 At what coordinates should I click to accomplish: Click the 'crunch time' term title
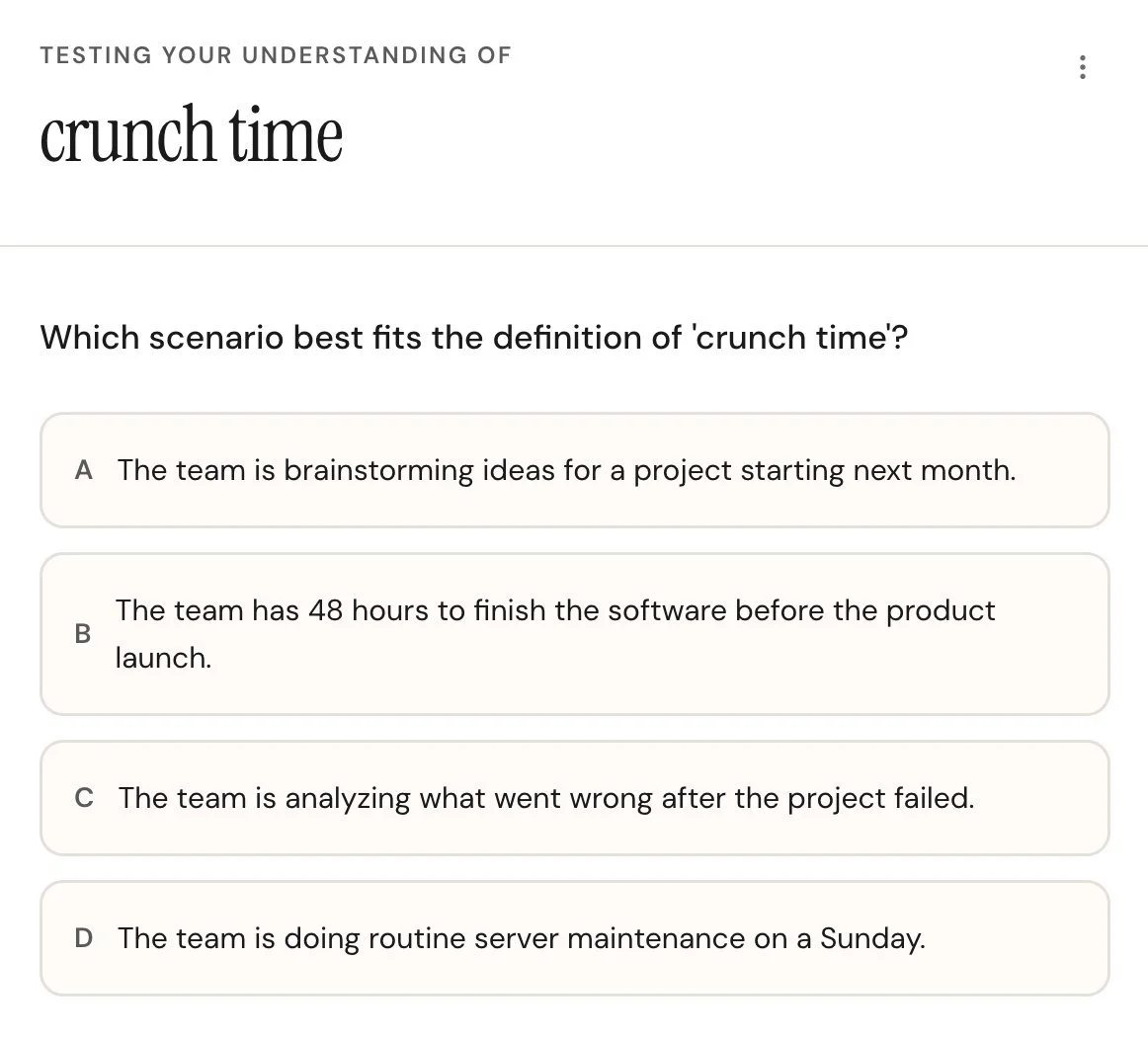pyautogui.click(x=191, y=133)
